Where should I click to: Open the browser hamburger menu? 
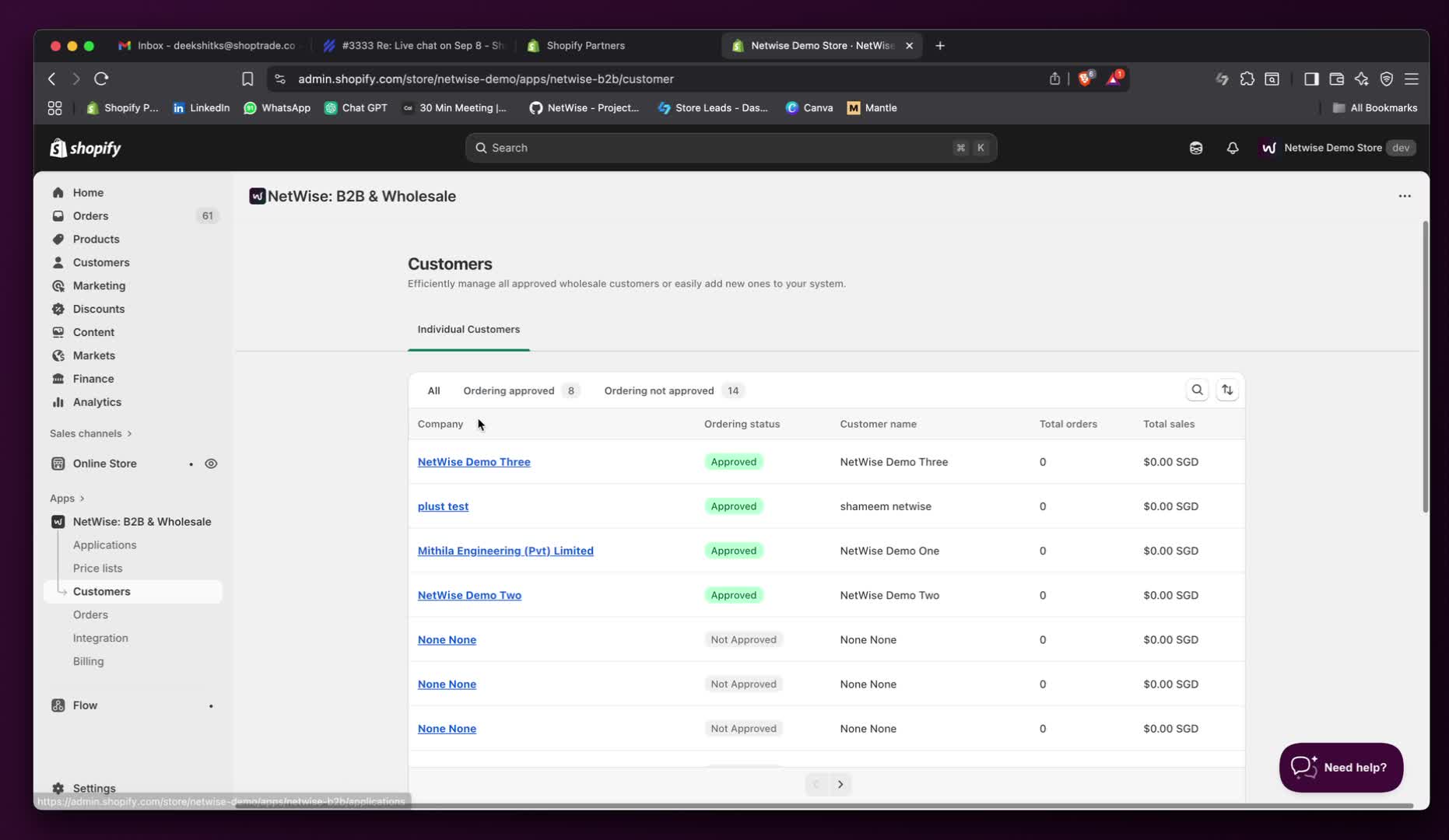point(1412,79)
